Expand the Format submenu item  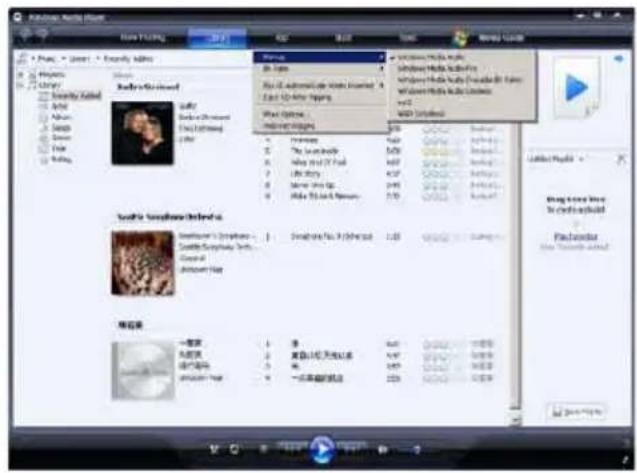pyautogui.click(x=320, y=57)
